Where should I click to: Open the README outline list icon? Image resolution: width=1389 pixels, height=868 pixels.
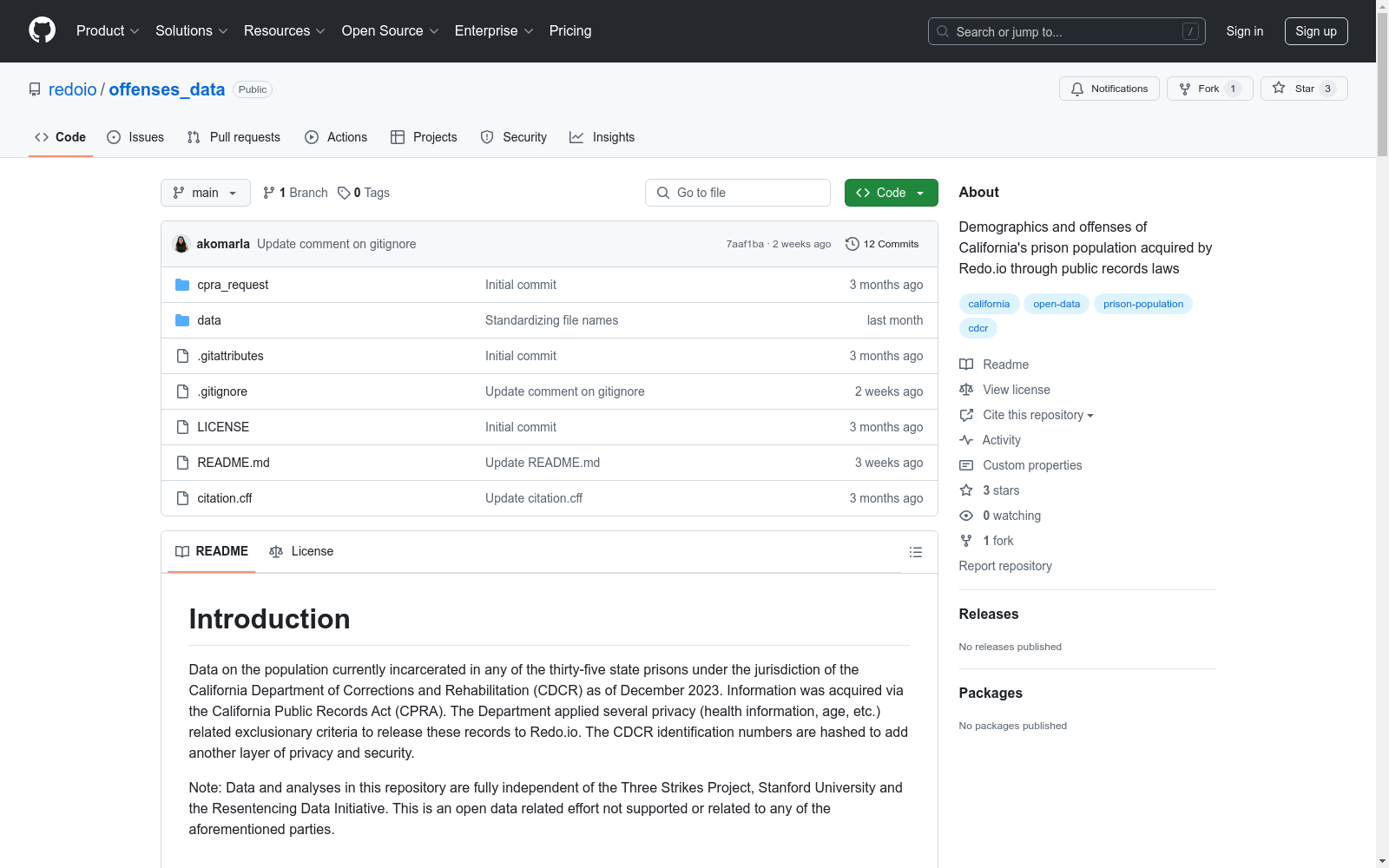click(x=915, y=552)
